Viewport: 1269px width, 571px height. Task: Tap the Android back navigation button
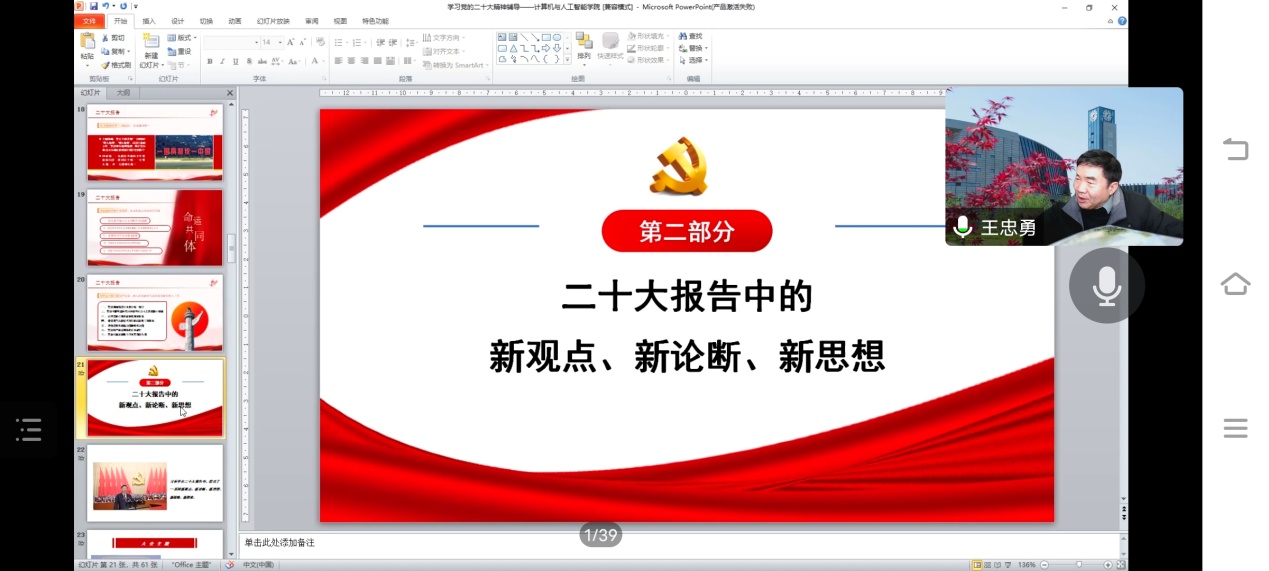(x=1235, y=149)
